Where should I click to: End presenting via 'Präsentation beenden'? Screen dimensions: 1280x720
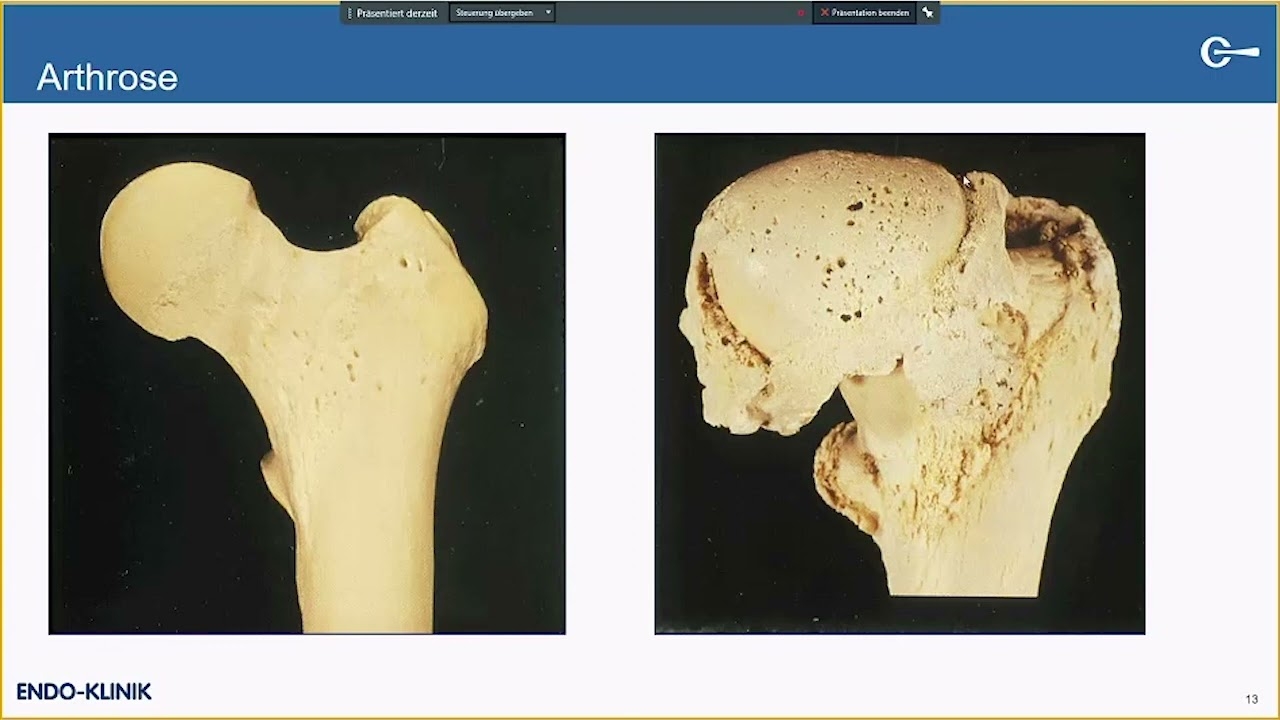(866, 12)
